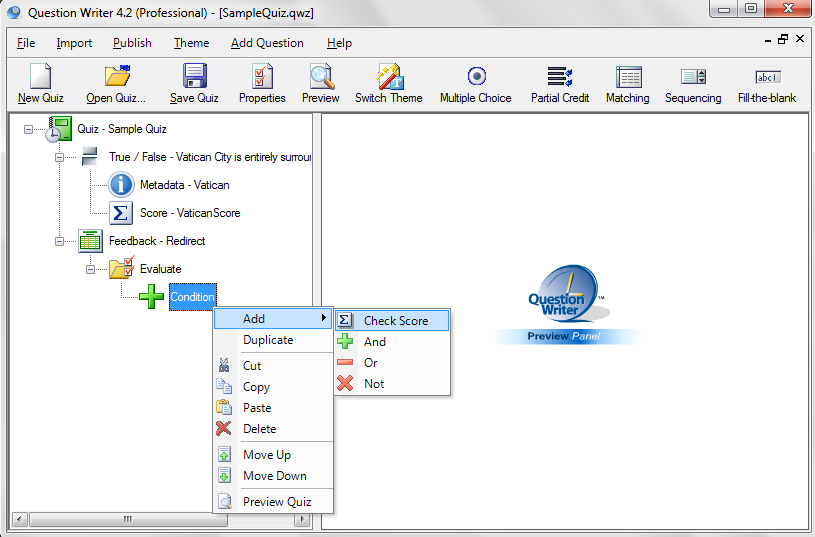Choose Not from the Add submenu
Image resolution: width=815 pixels, height=537 pixels.
[x=392, y=384]
